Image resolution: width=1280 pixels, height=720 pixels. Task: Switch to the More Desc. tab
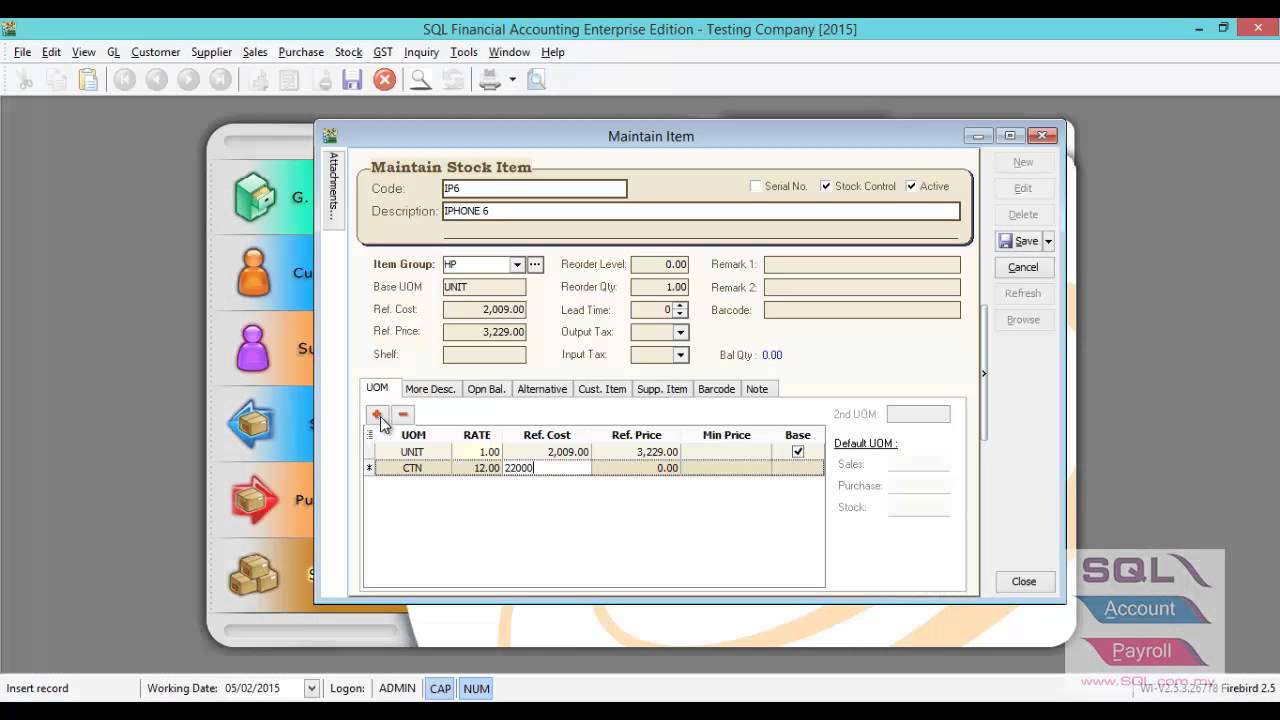[430, 389]
